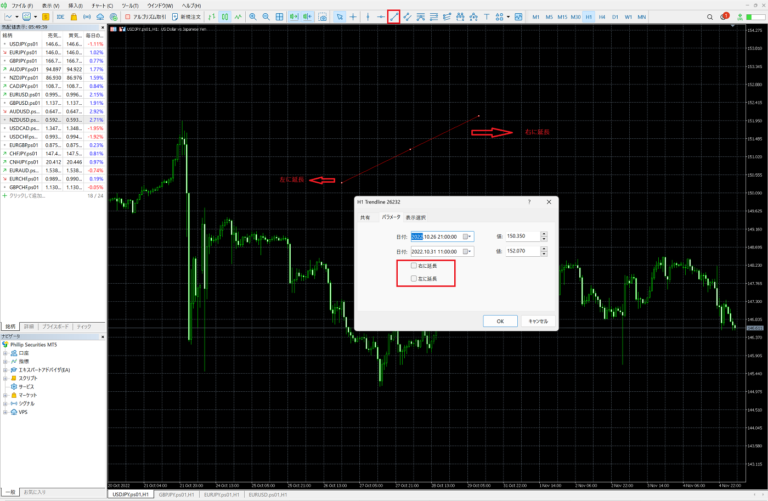Switch to the 共有 dialog tab
The width and height of the screenshot is (768, 501).
(x=365, y=217)
